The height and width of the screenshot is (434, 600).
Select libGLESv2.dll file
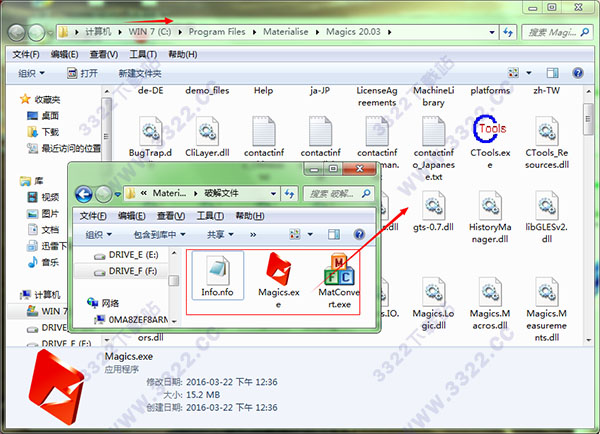pyautogui.click(x=547, y=217)
